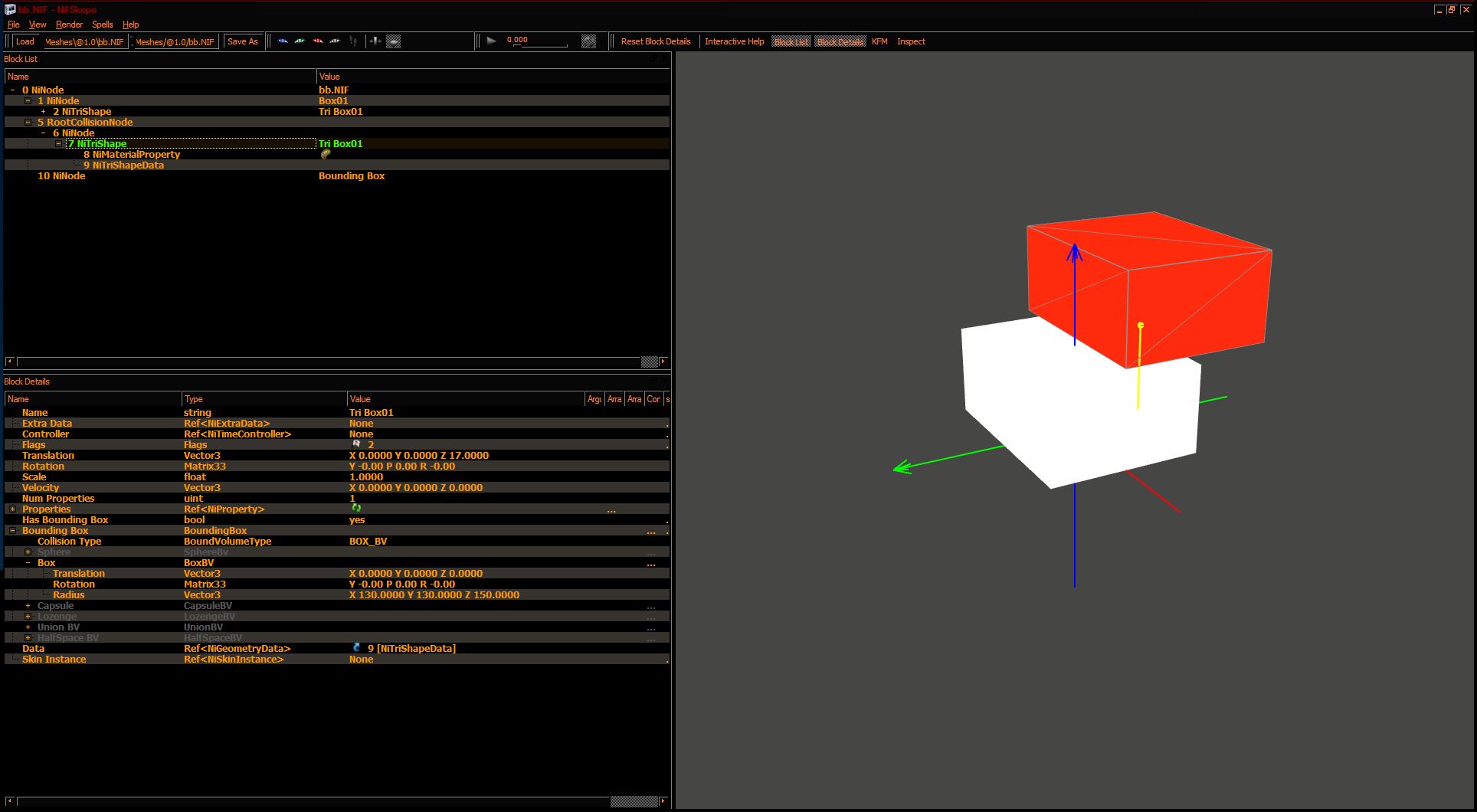The image size is (1477, 812).
Task: Collapse the 5 RootCollisionNode tree node
Action: [28, 123]
